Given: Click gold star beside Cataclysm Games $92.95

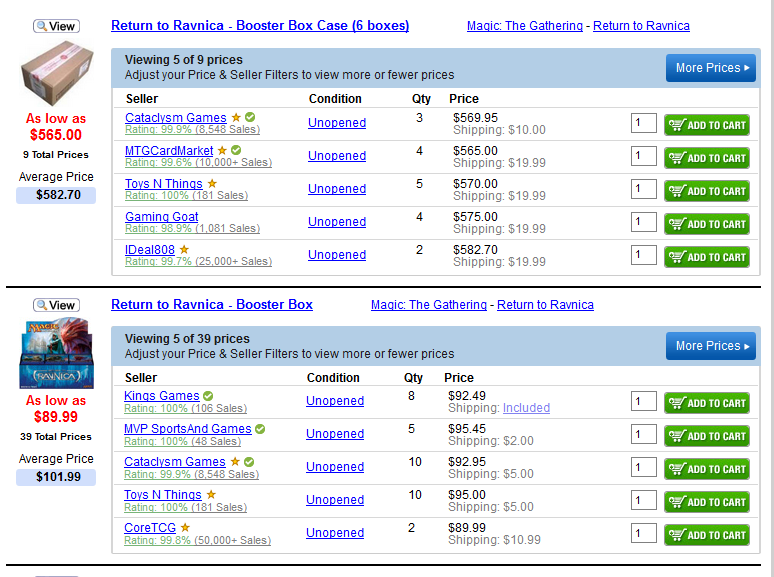Looking at the screenshot, I should 235,462.
